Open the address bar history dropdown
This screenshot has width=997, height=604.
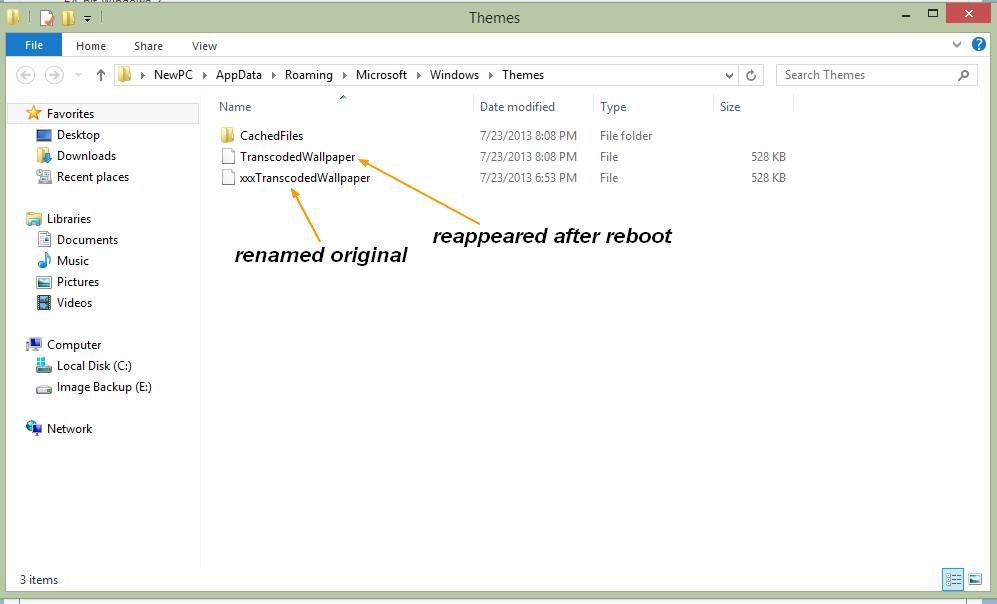[729, 75]
